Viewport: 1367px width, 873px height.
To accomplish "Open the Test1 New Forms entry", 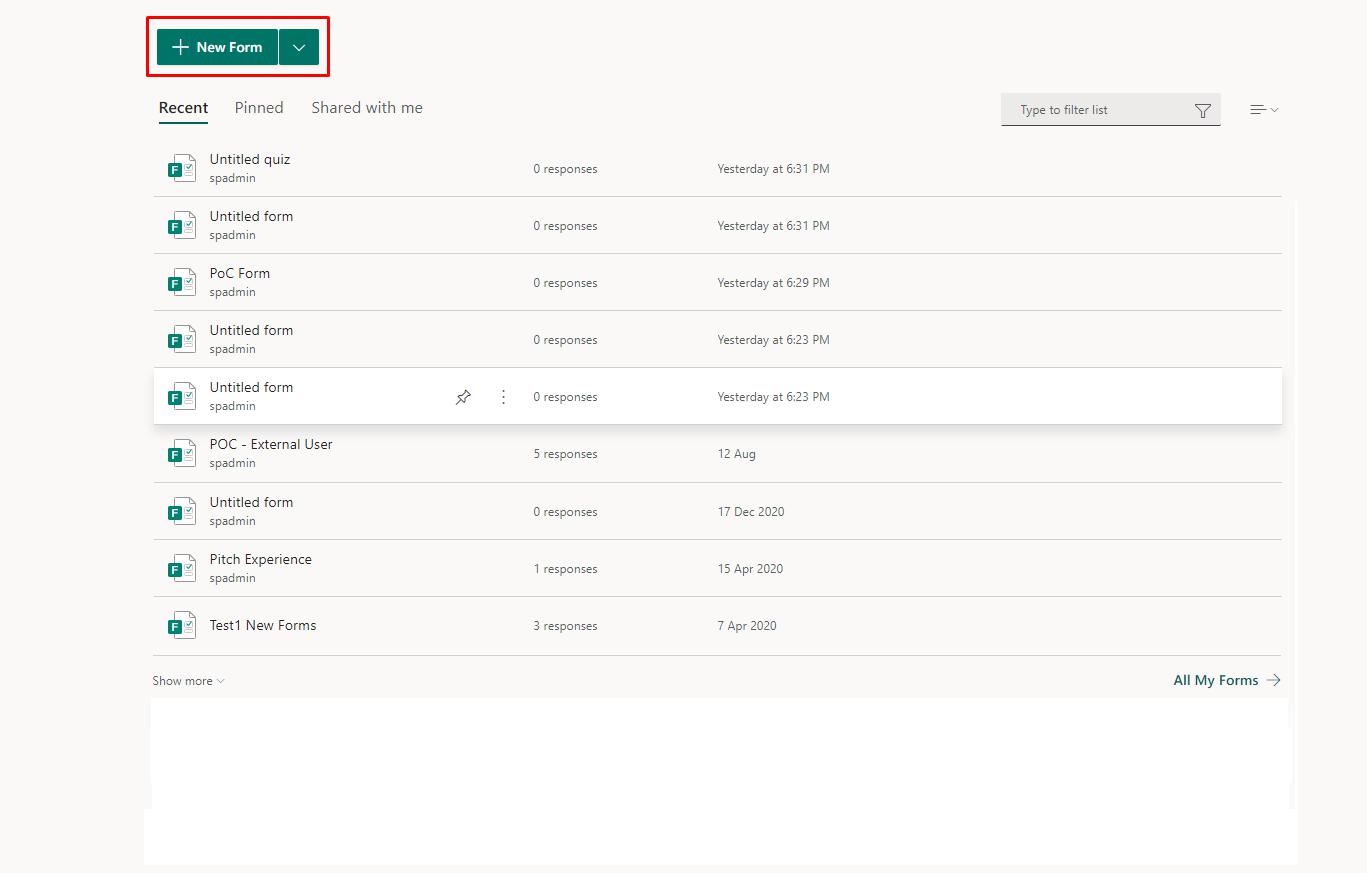I will [263, 625].
